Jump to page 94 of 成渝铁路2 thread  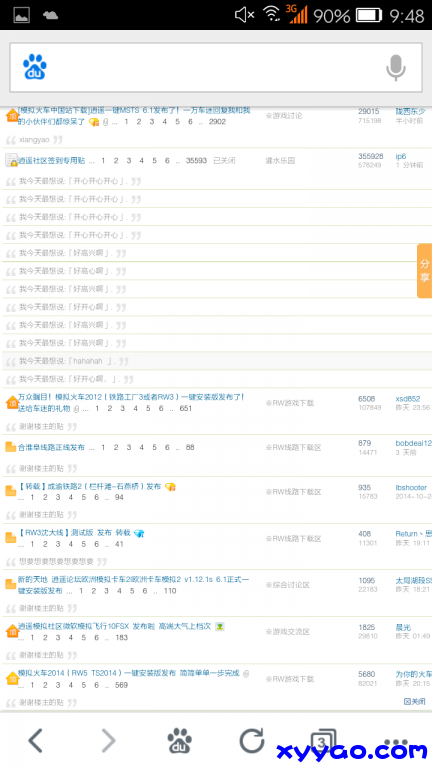tap(119, 498)
